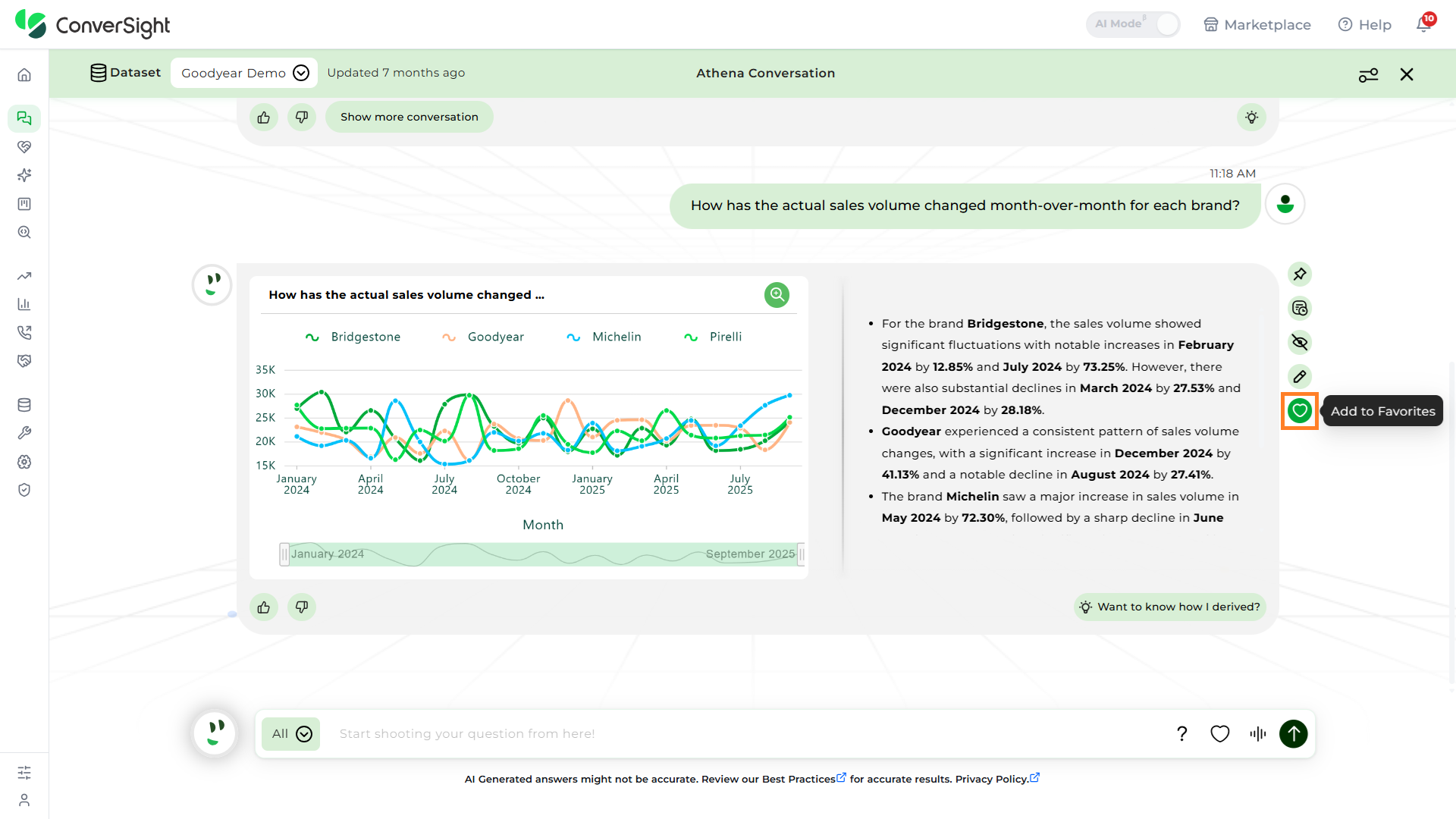
Task: Pin the sales volume response
Action: pos(1300,274)
